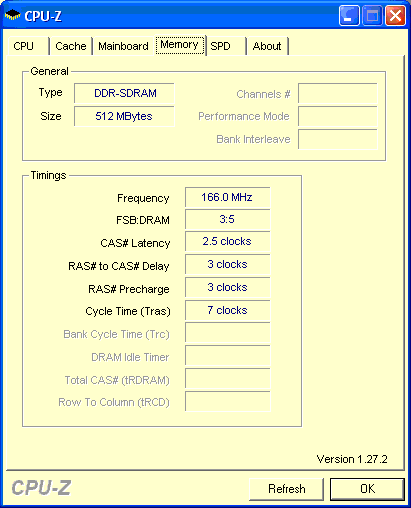Click the General group heading
Screen dimensions: 411x508
click(x=49, y=71)
